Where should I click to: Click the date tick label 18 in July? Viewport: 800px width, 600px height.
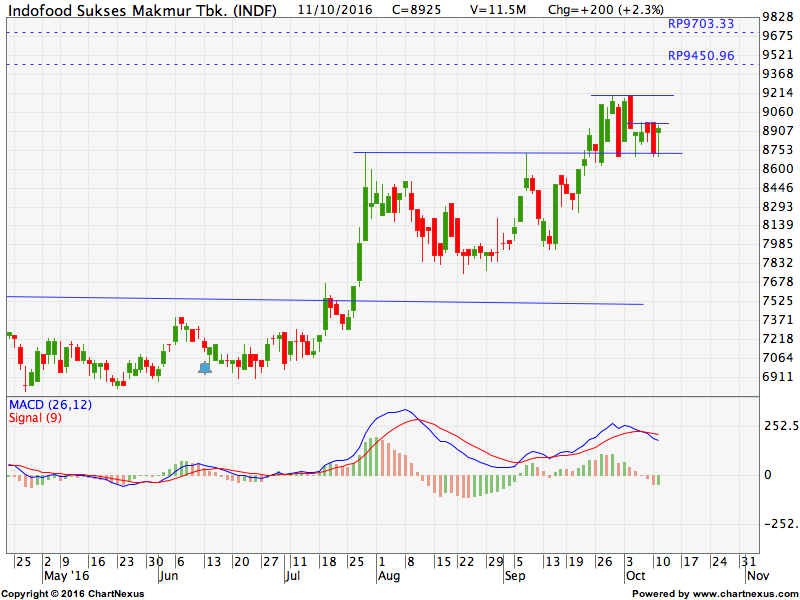point(329,562)
